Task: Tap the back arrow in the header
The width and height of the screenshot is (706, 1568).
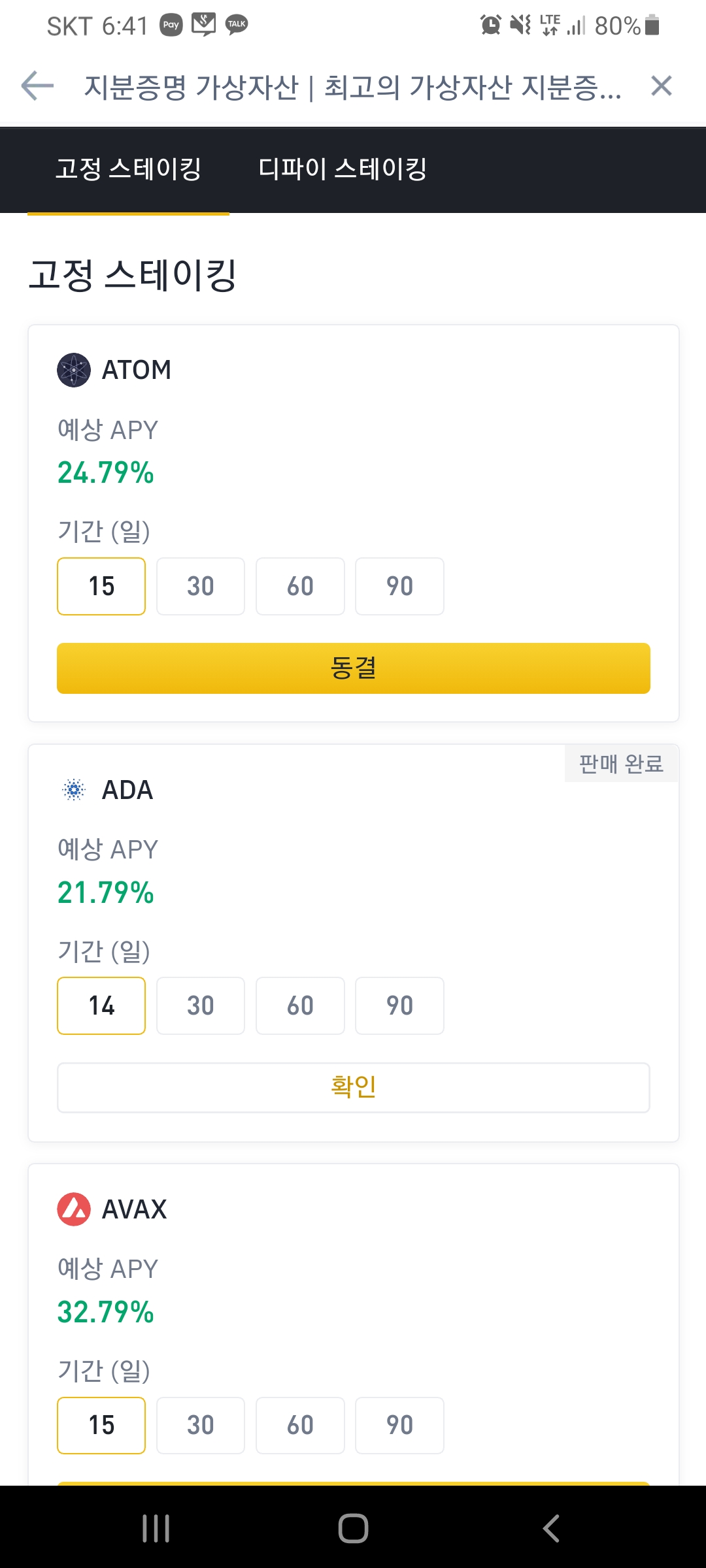Action: tap(37, 86)
